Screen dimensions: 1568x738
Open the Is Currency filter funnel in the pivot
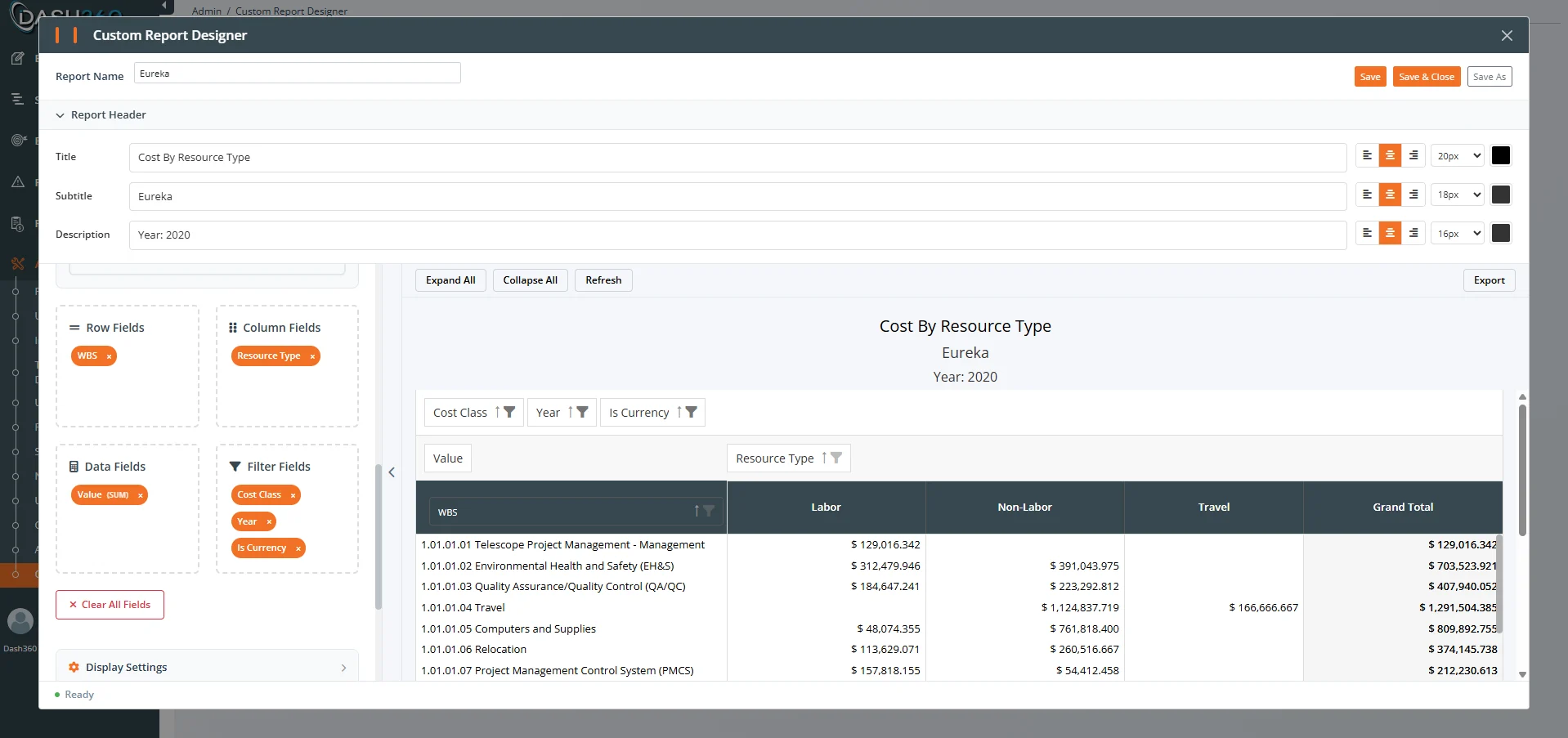(x=691, y=412)
